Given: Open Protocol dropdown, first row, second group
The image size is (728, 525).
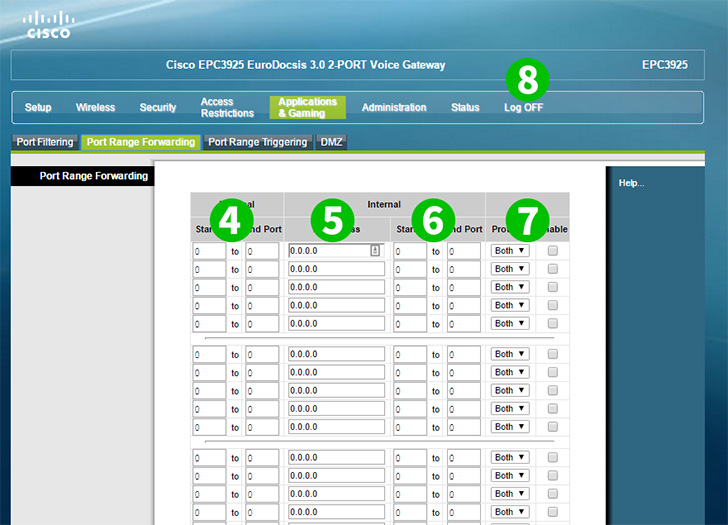Looking at the screenshot, I should pos(510,354).
